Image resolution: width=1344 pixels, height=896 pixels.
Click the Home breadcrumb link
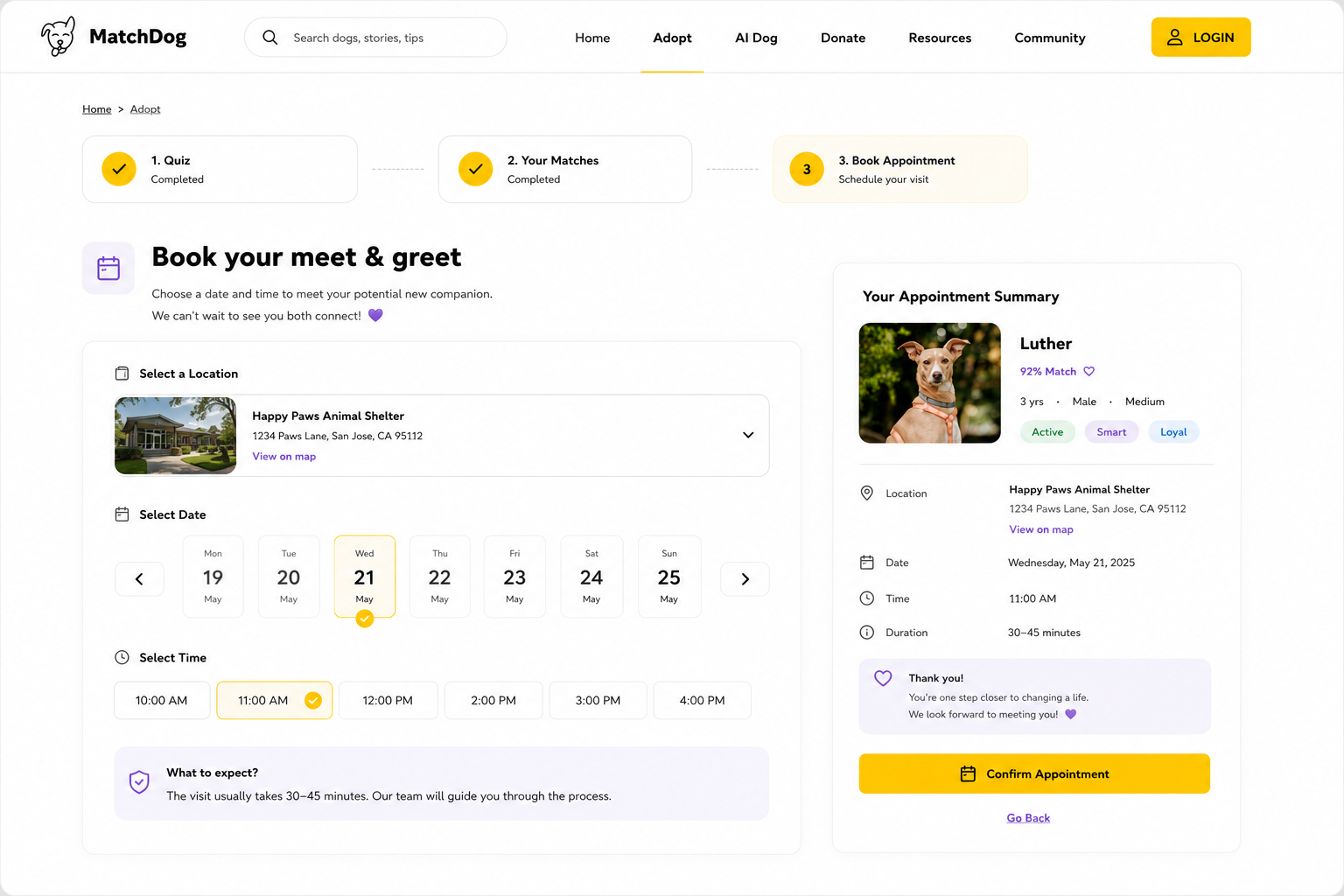pos(97,109)
